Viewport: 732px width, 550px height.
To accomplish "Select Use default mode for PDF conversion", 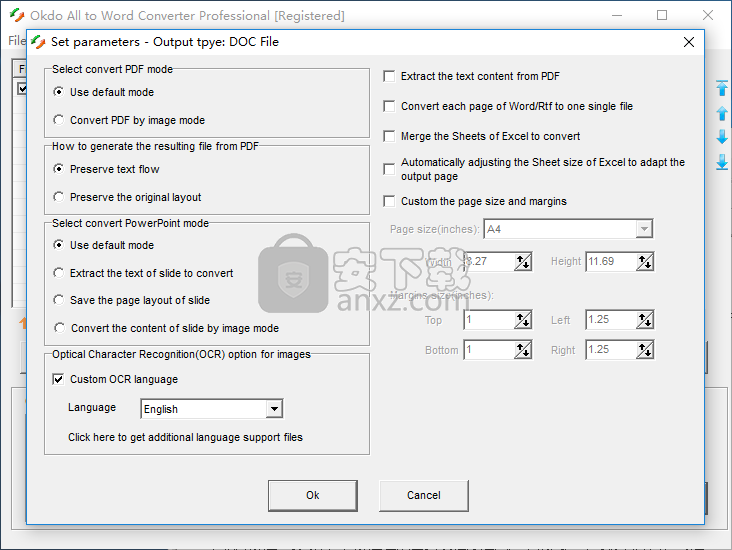I will point(58,92).
